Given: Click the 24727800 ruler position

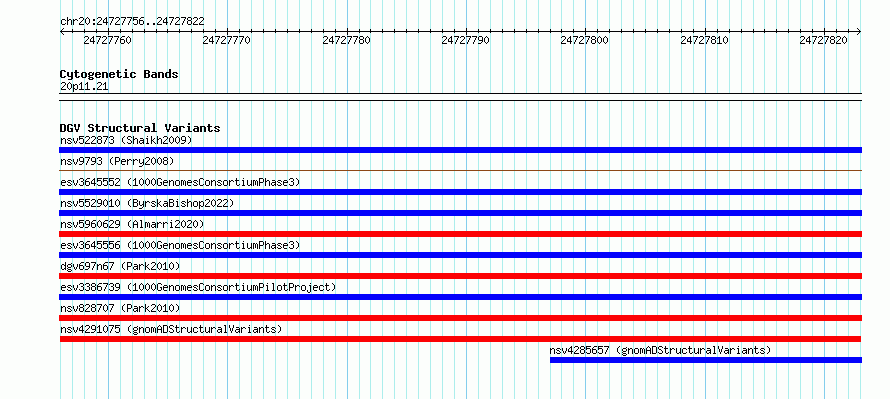Looking at the screenshot, I should 585,40.
